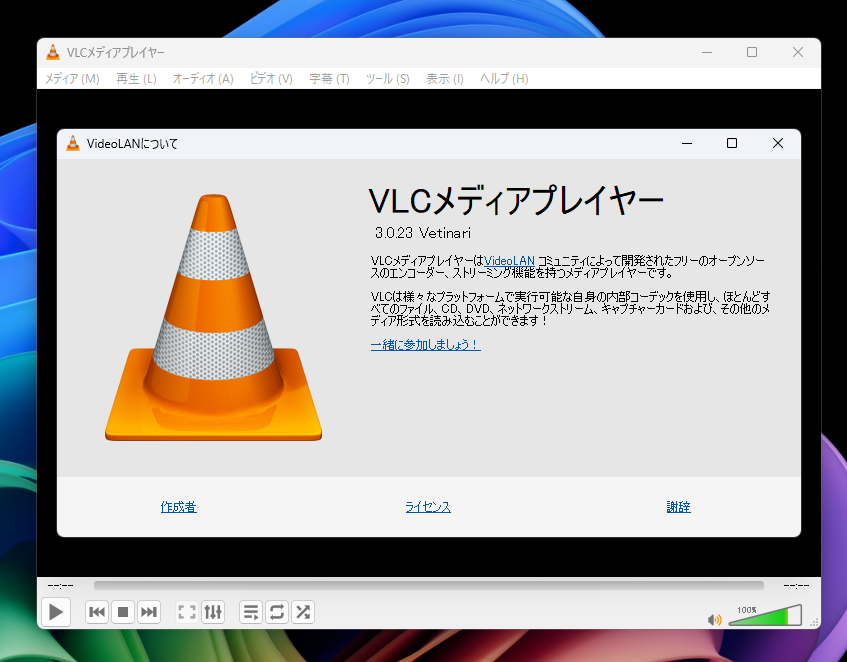Open the 再生 dropdown menu

[135, 78]
